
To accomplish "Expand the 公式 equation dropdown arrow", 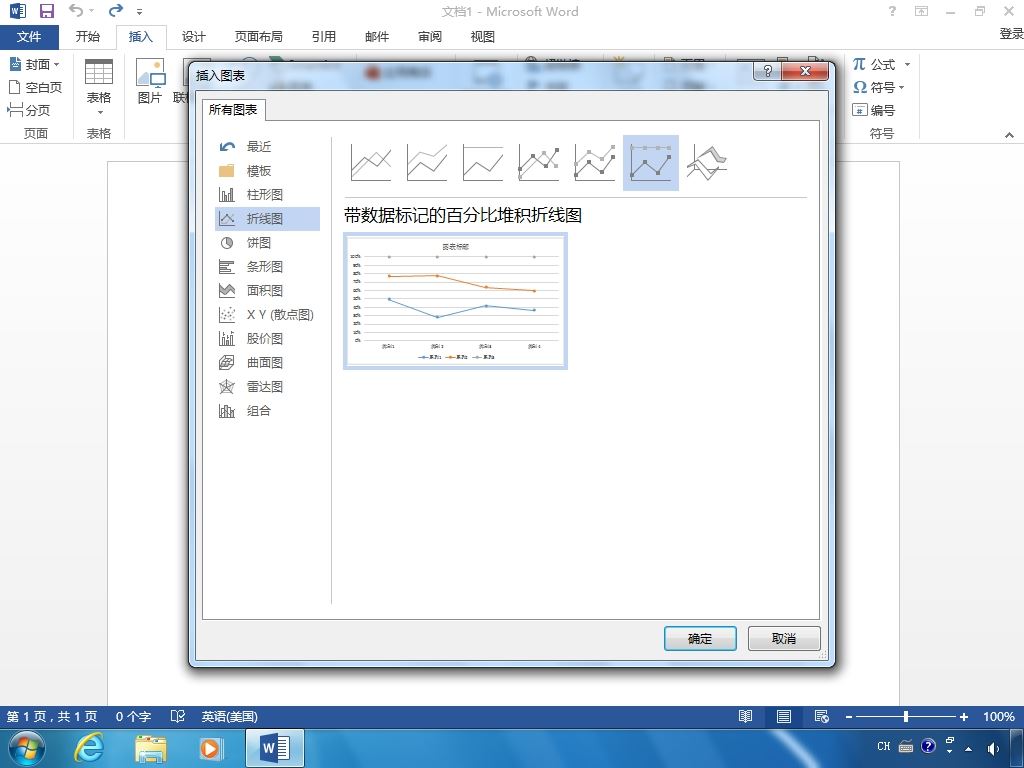I will (907, 64).
